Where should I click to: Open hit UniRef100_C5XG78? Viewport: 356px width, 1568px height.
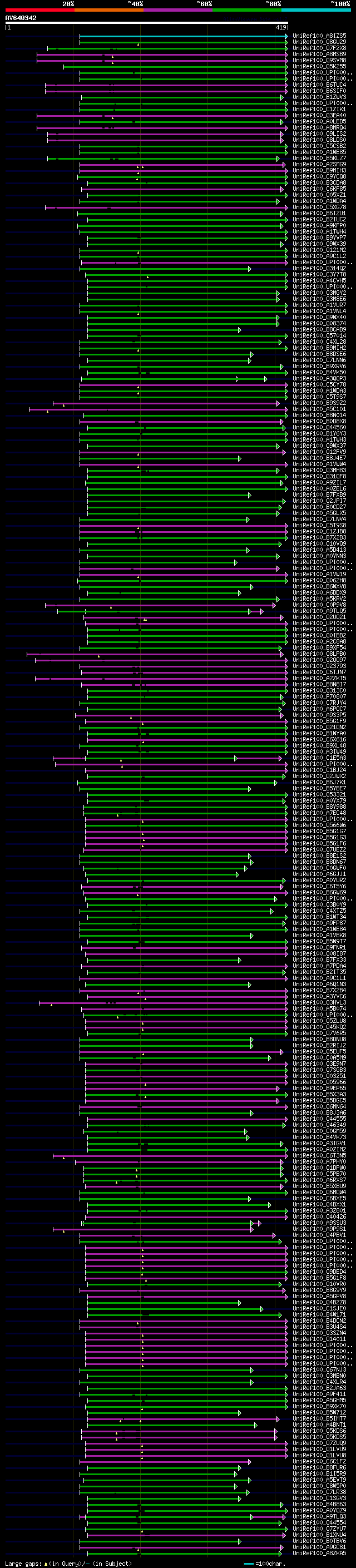pos(319,207)
